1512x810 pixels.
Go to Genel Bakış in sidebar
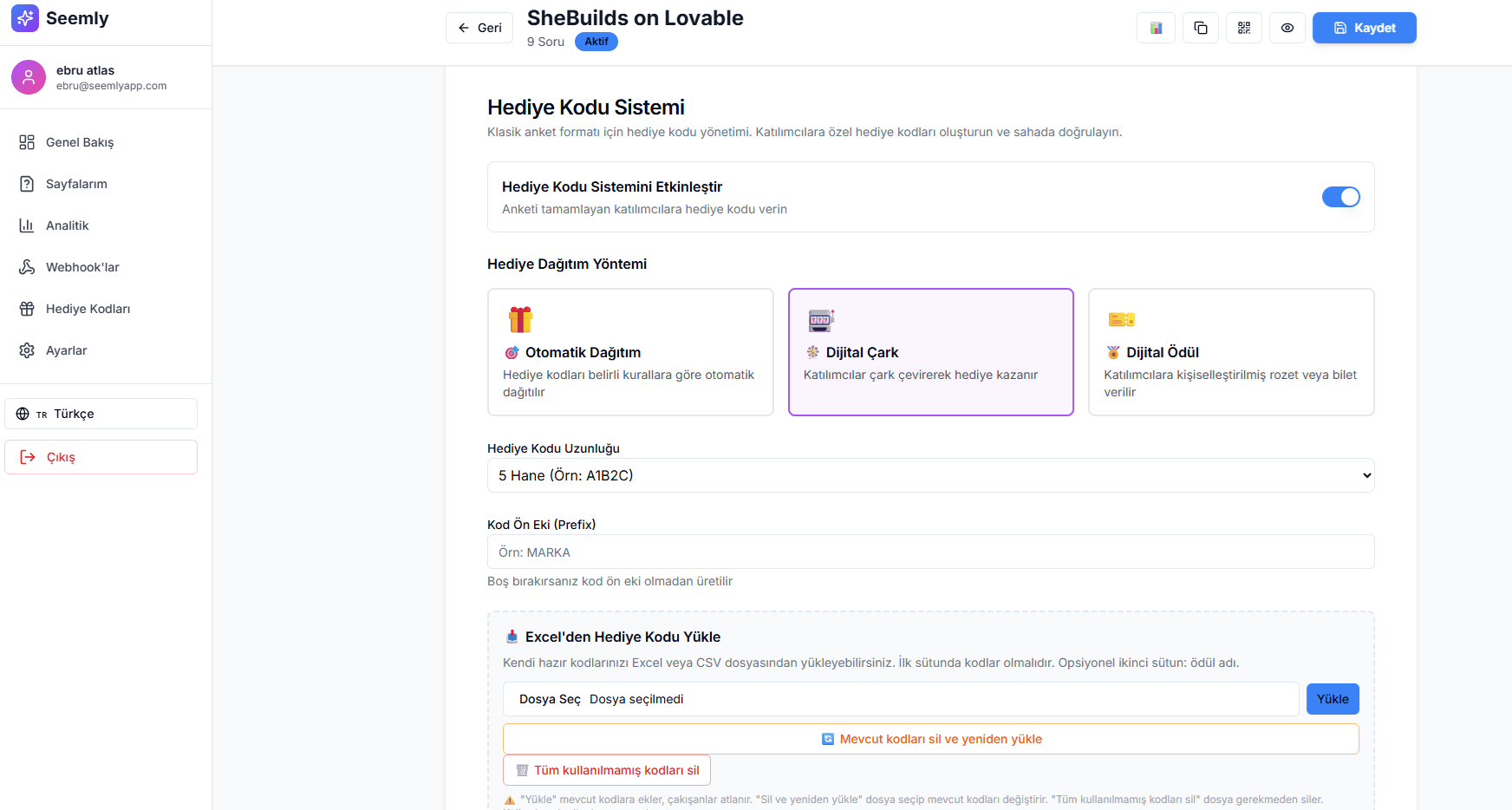(80, 142)
